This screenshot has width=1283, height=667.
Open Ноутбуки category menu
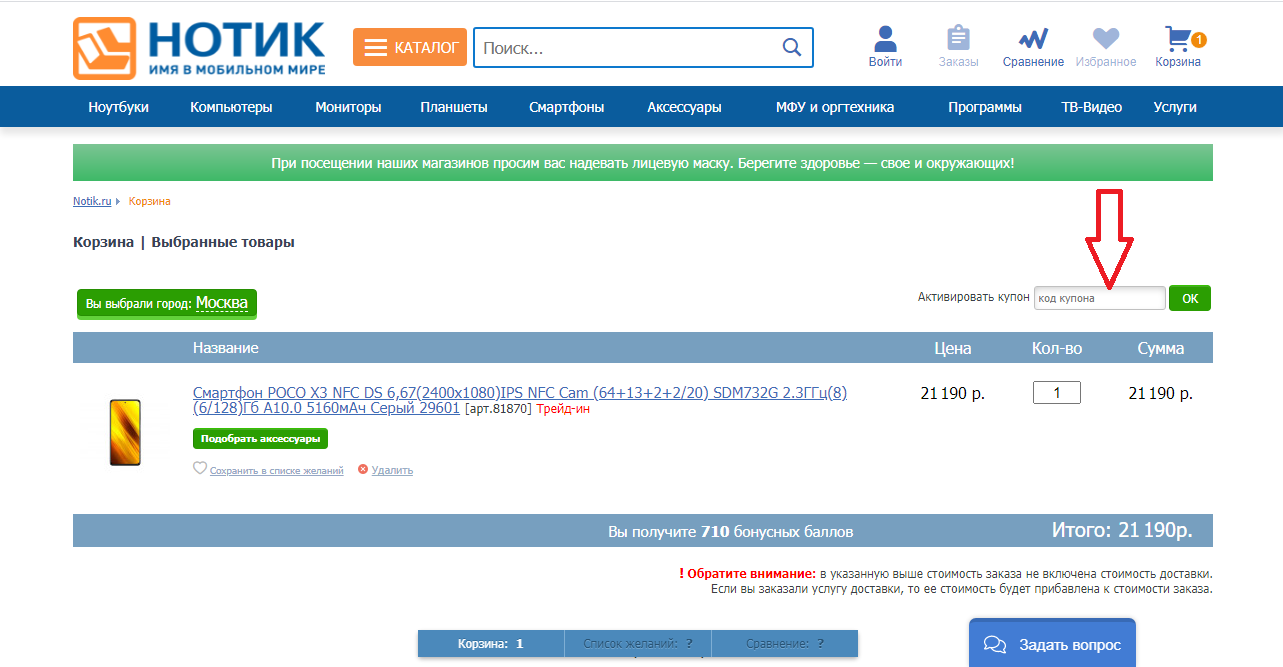[118, 107]
